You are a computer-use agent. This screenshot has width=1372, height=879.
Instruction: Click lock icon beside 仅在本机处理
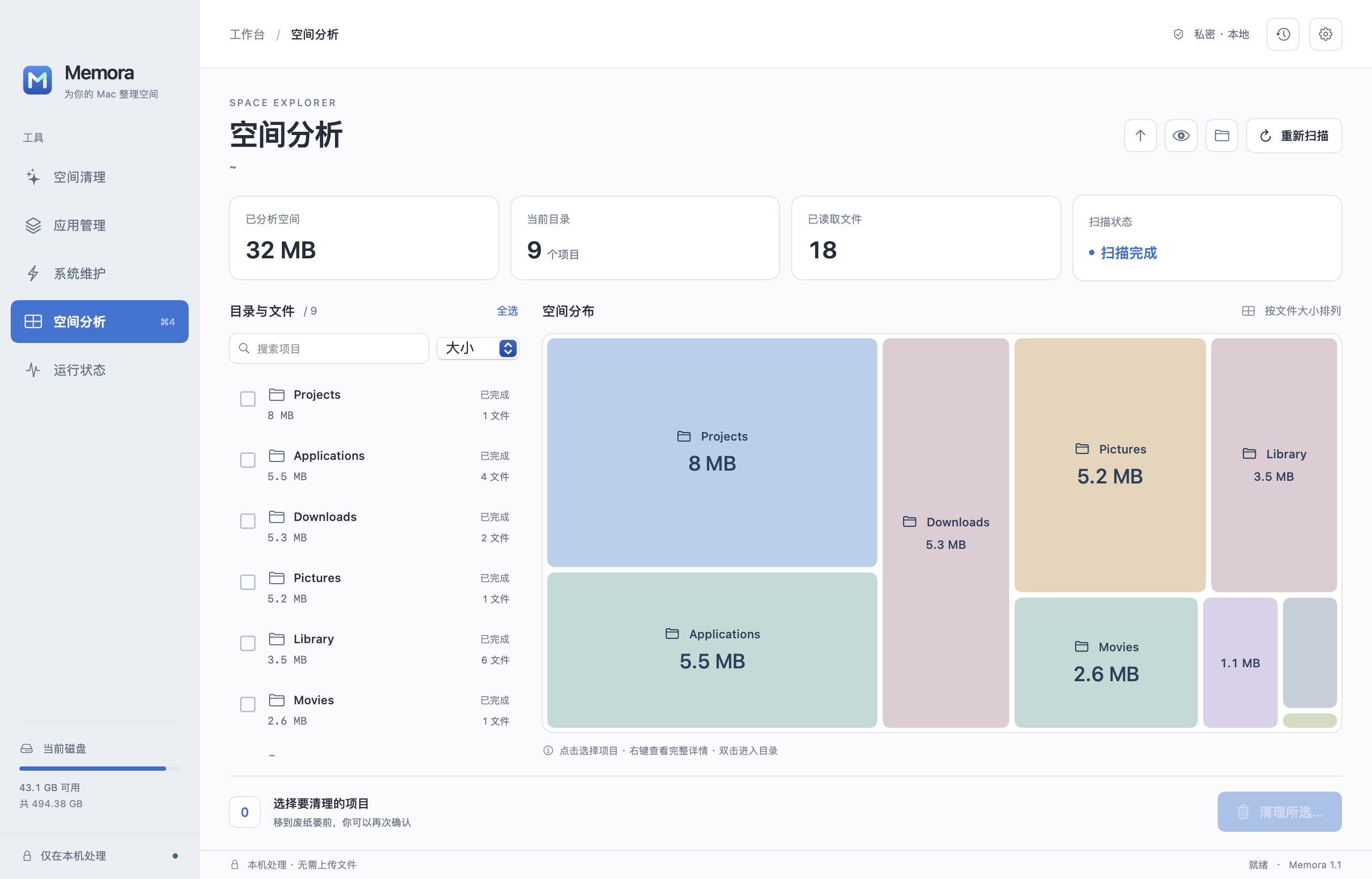click(27, 855)
